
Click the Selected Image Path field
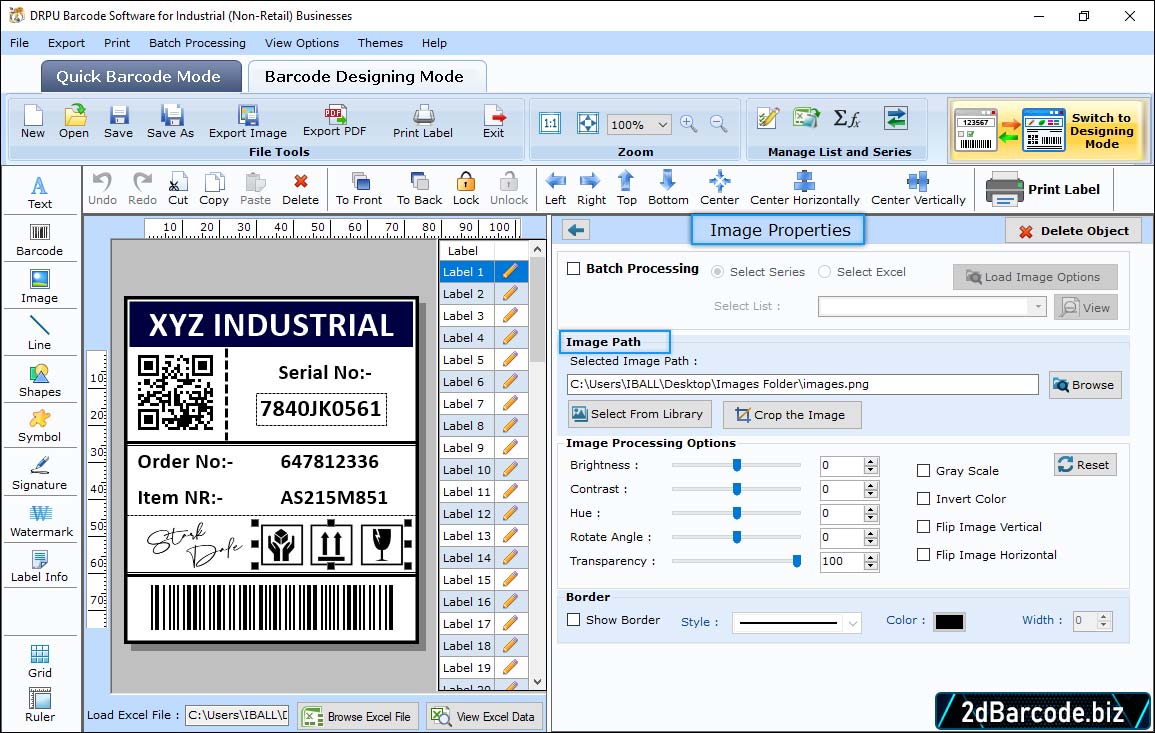[803, 384]
